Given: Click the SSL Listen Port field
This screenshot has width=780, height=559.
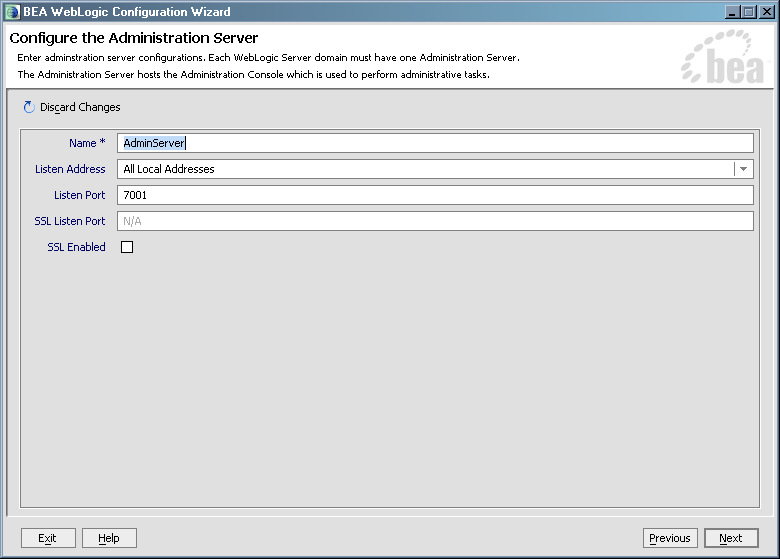Looking at the screenshot, I should 435,221.
